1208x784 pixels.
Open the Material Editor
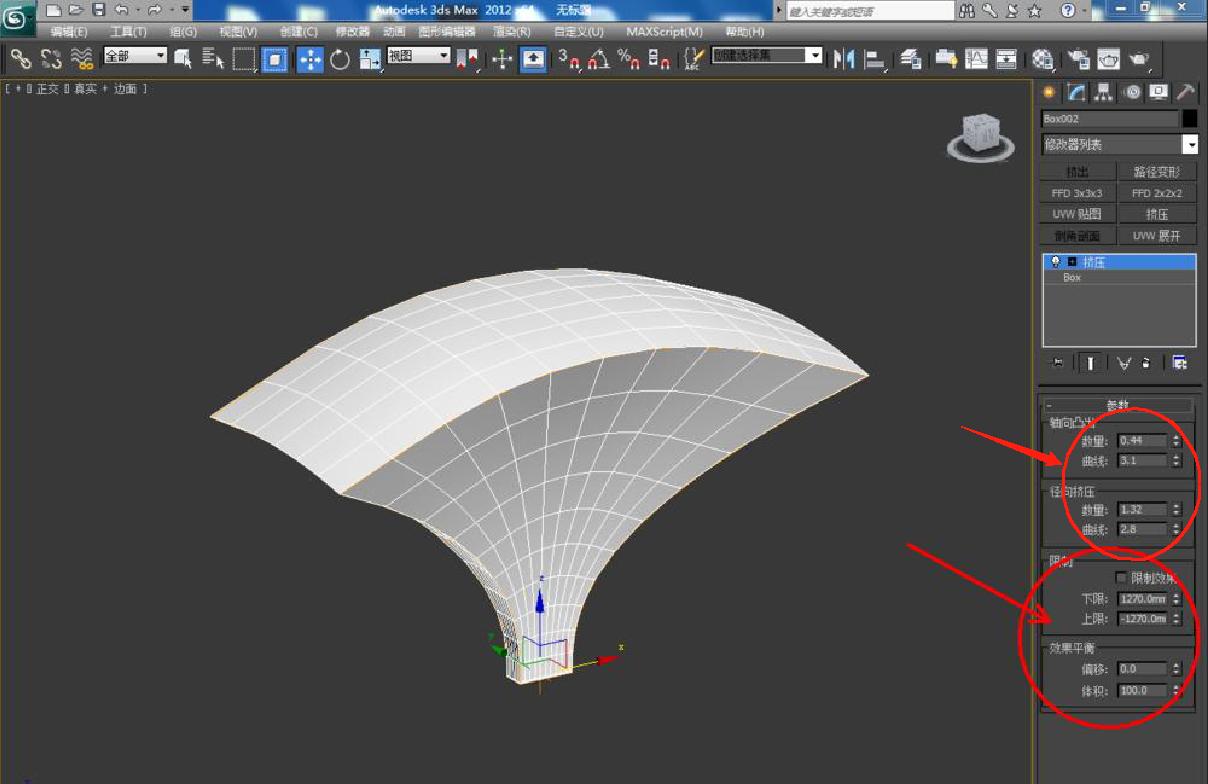pos(1044,58)
